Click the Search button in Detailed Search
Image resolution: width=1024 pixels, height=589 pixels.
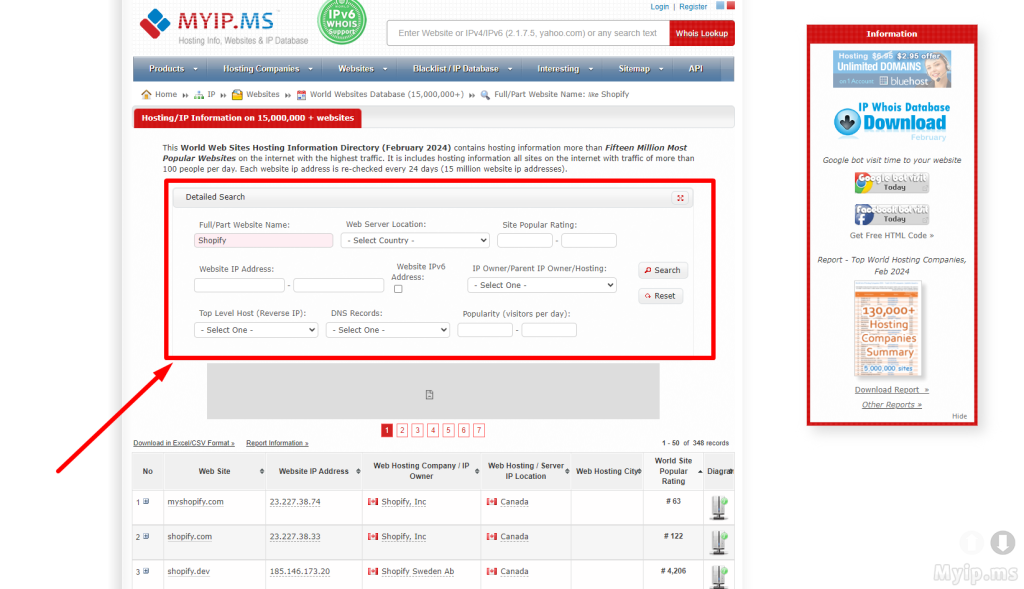coord(662,270)
